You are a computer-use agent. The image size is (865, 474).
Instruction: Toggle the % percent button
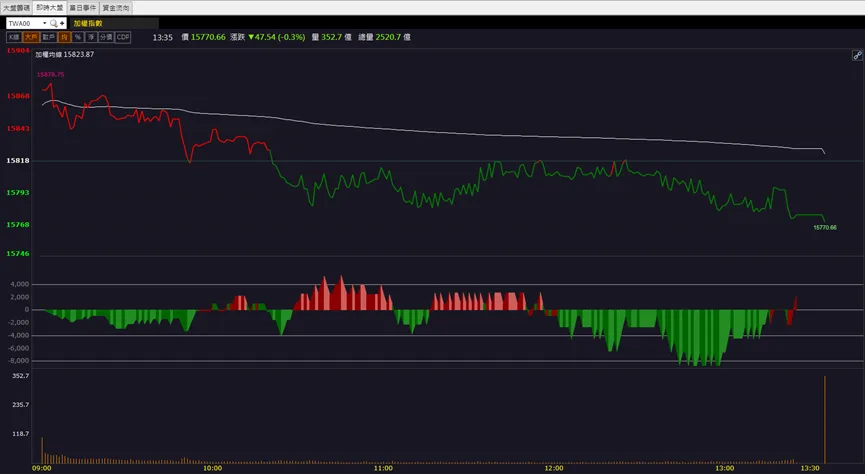tap(78, 37)
